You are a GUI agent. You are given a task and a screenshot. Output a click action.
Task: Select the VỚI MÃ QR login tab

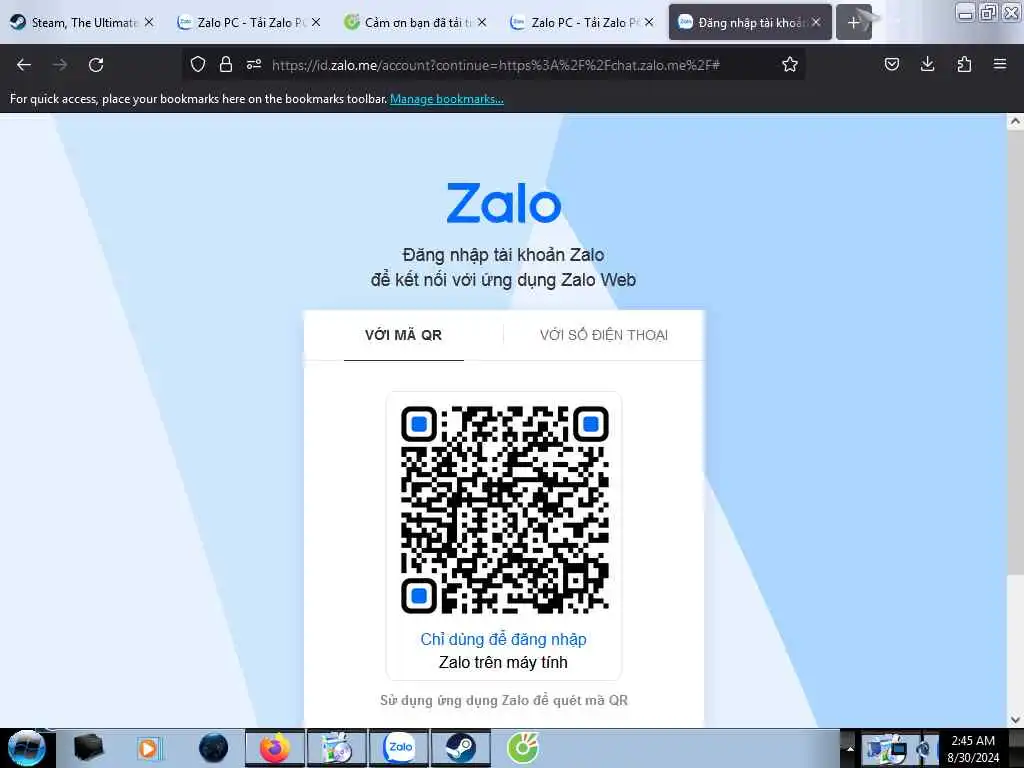pos(404,335)
